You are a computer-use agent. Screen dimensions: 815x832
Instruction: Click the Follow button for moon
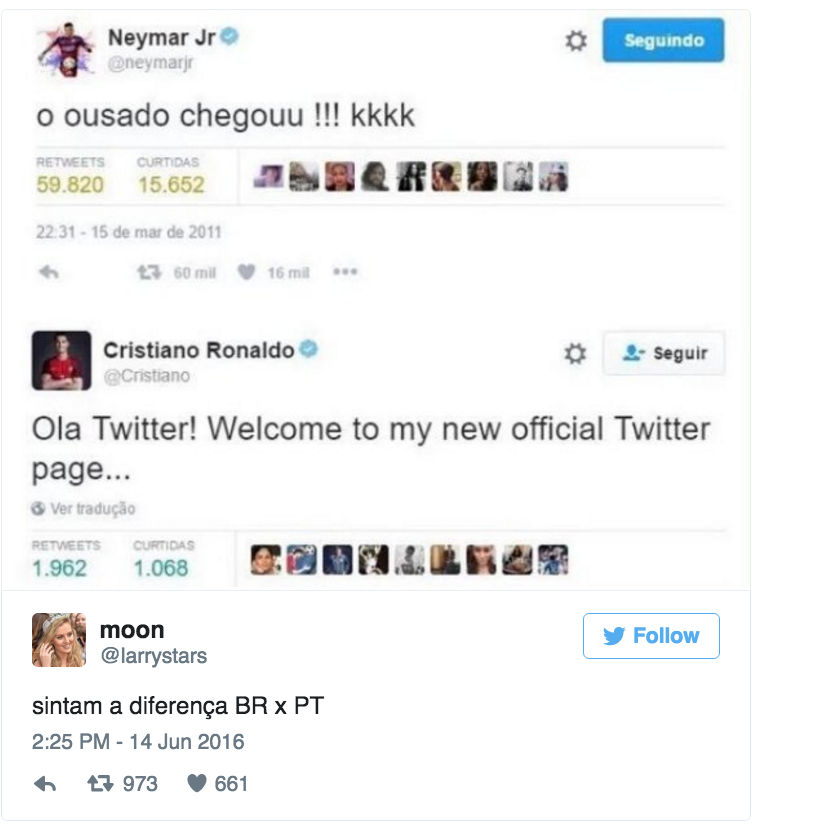point(651,636)
